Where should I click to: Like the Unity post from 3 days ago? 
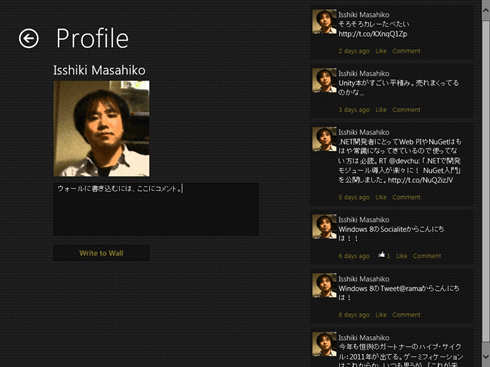(381, 110)
